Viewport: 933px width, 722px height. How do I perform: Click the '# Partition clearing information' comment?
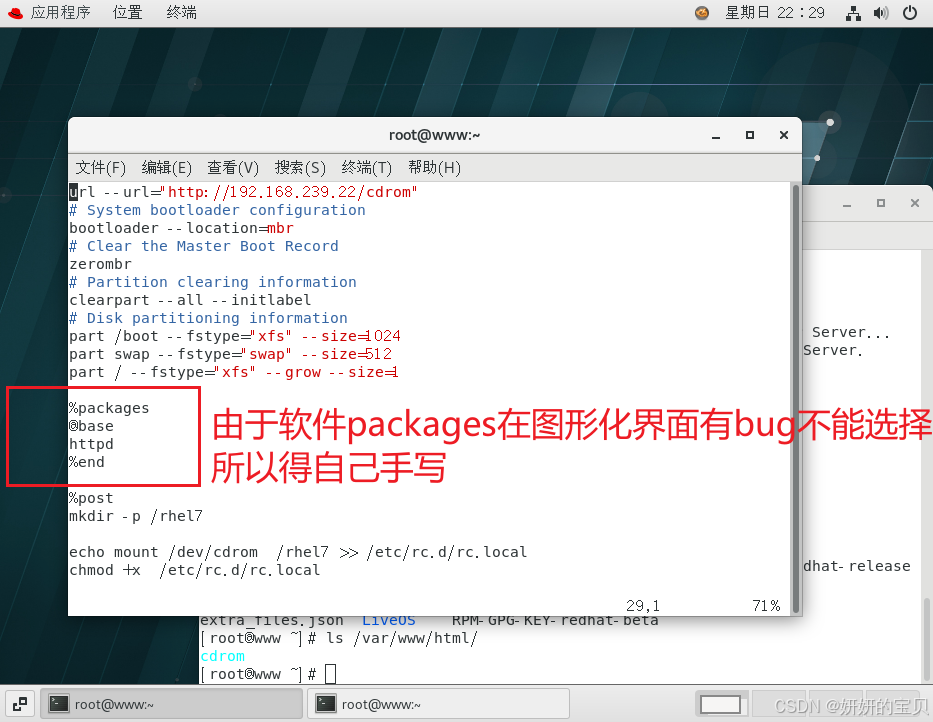click(x=213, y=282)
